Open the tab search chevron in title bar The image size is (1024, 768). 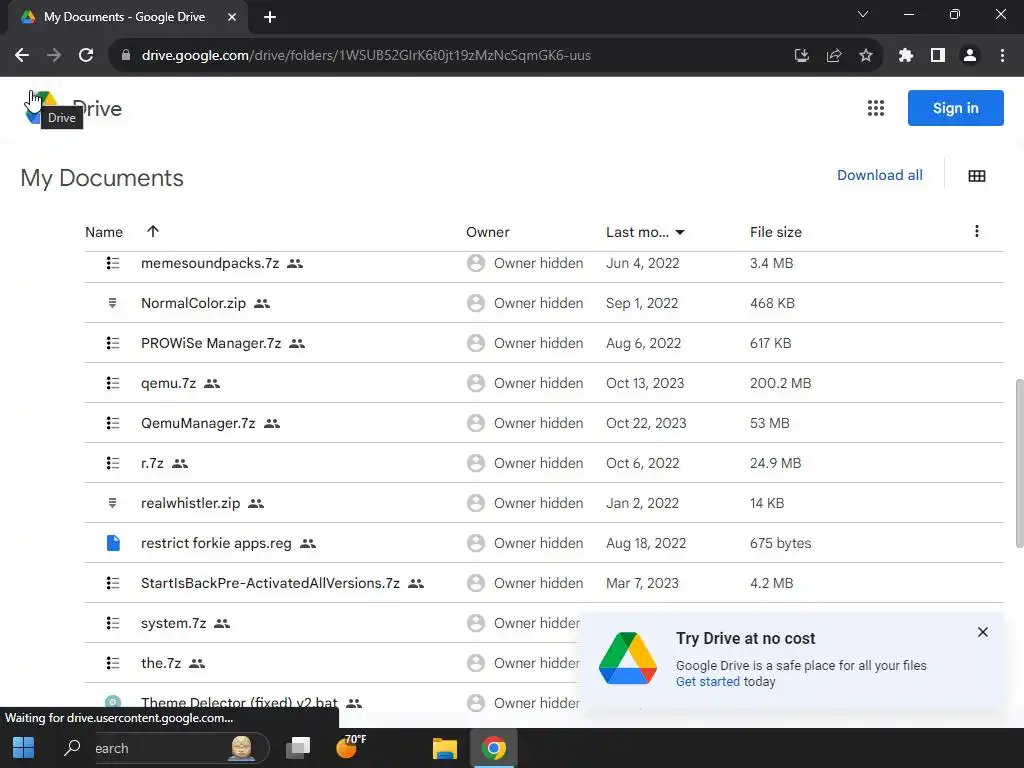[863, 14]
